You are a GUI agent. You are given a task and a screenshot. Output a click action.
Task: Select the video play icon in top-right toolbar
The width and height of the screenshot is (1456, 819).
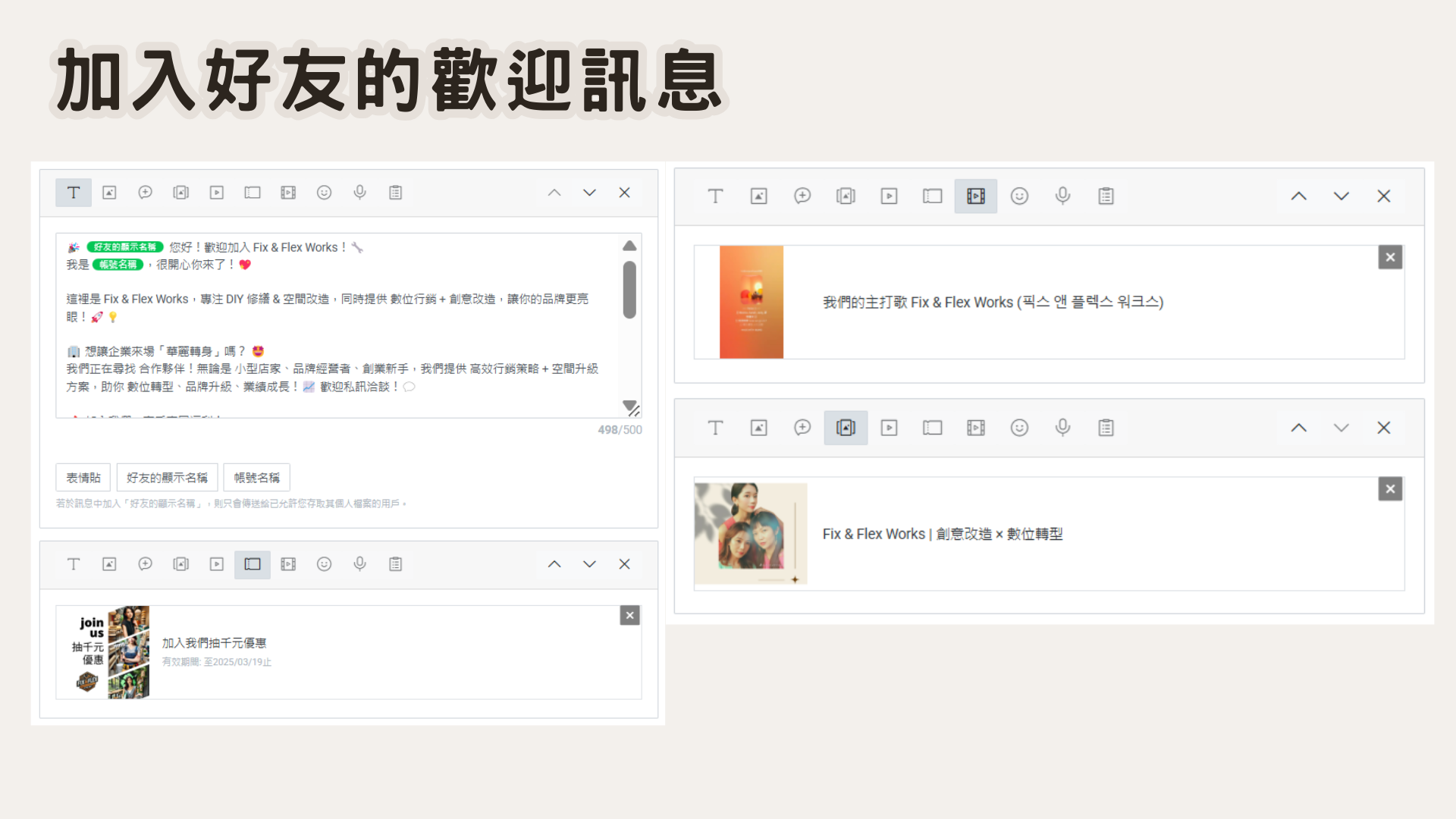coord(889,196)
